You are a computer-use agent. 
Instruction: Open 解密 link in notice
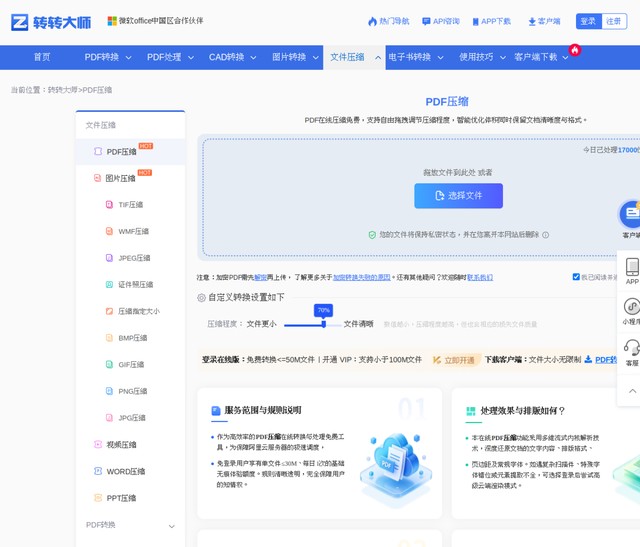point(260,277)
